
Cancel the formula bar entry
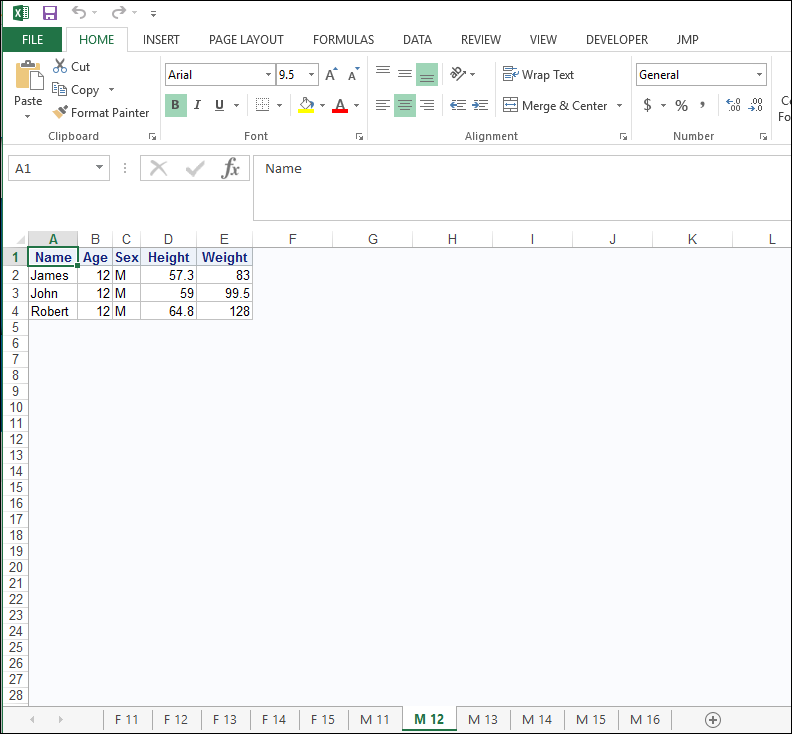[x=159, y=168]
